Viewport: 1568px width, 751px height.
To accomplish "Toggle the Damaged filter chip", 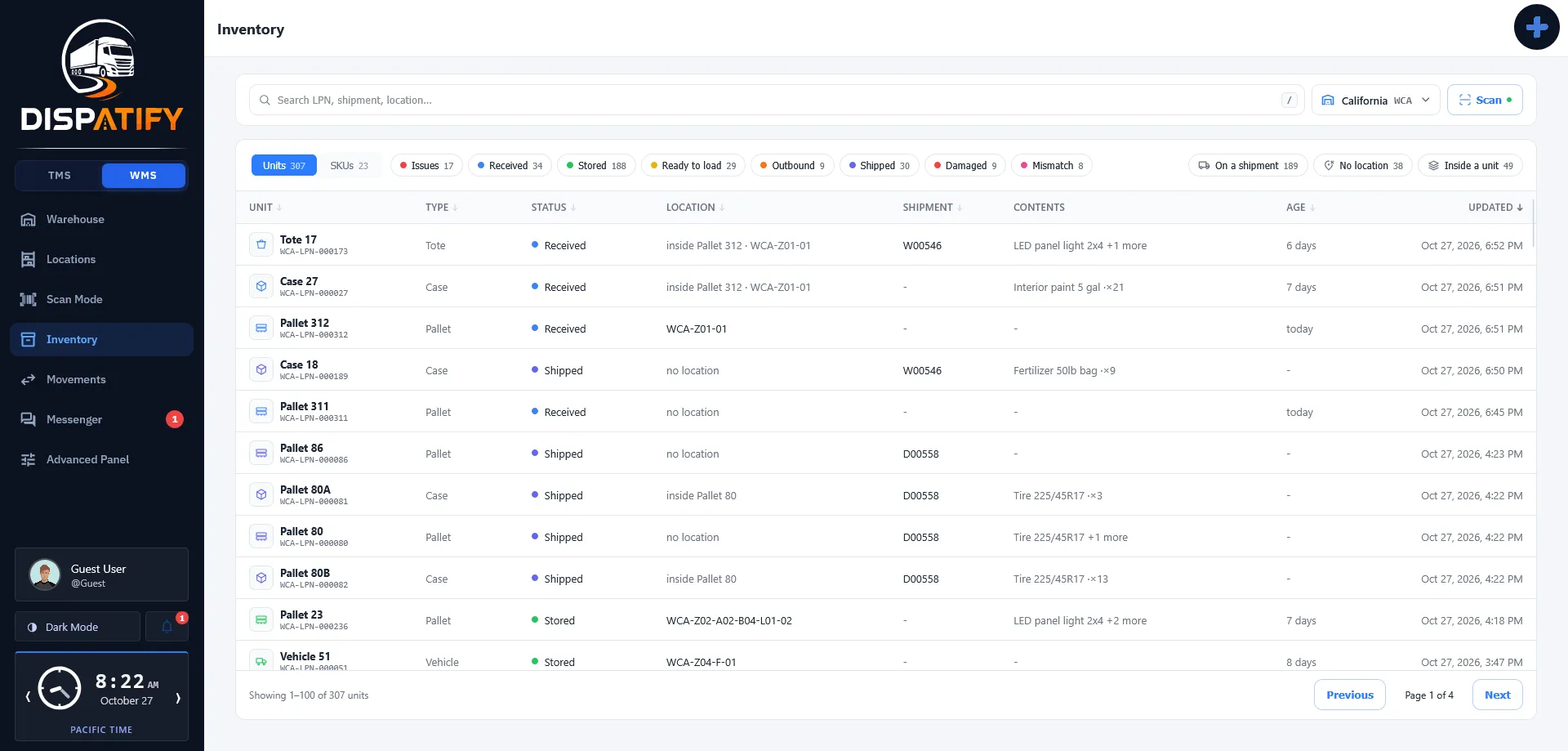I will click(965, 165).
